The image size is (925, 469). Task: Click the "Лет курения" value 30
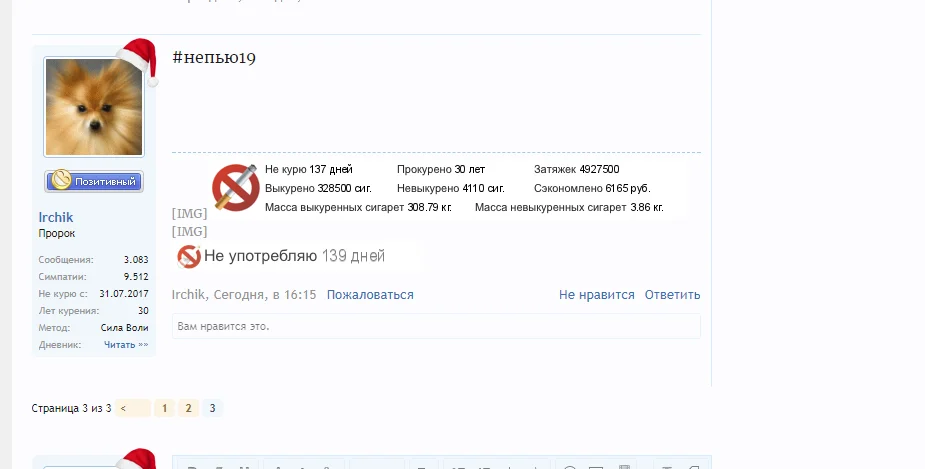pos(143,311)
